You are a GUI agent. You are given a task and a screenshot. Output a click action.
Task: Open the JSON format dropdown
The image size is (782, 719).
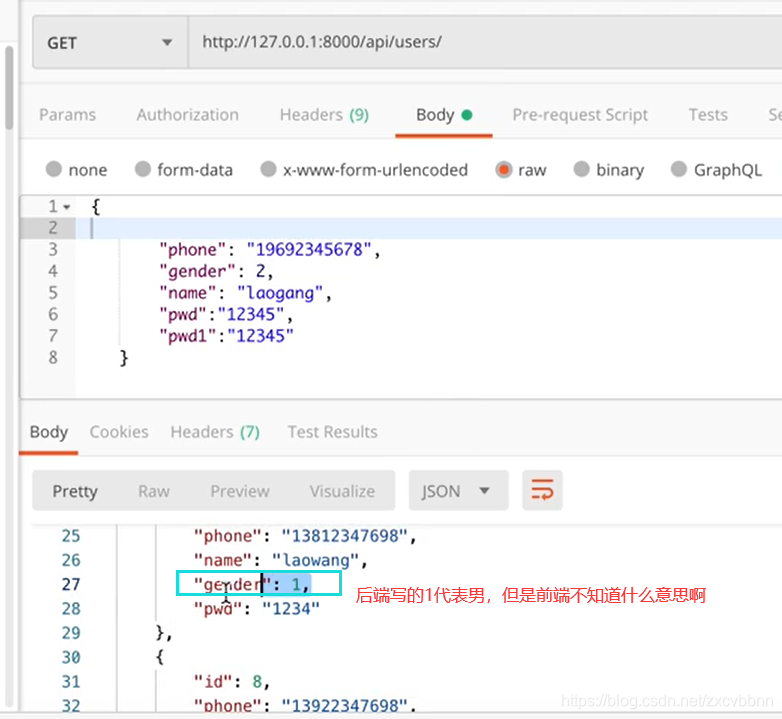458,491
